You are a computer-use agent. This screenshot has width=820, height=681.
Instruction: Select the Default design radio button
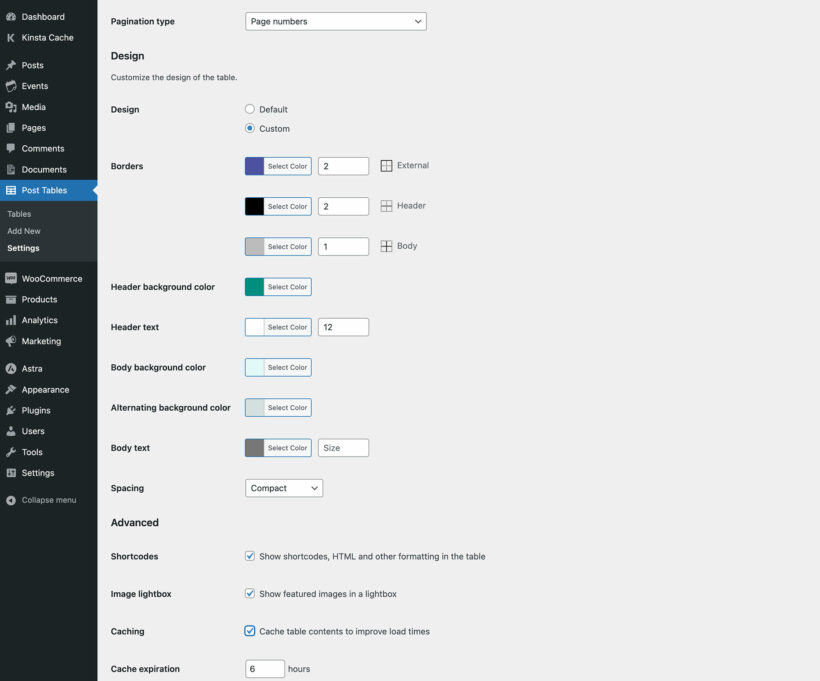pyautogui.click(x=250, y=109)
